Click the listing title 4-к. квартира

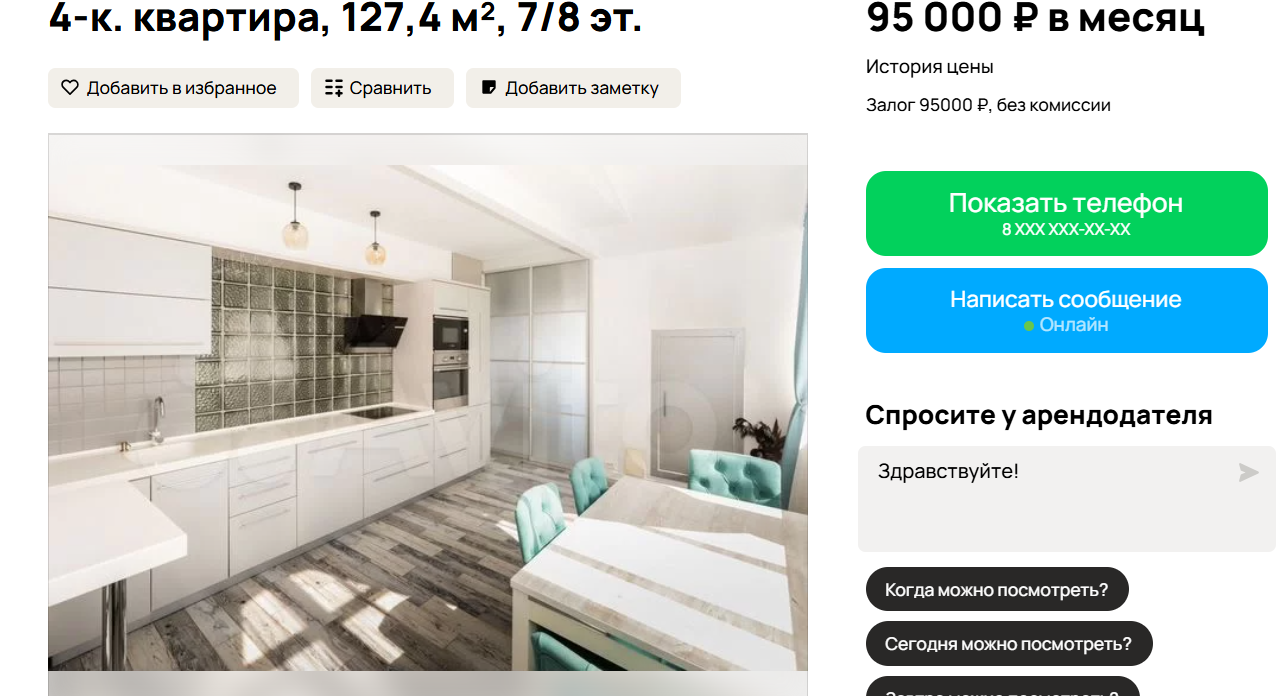pyautogui.click(x=181, y=18)
